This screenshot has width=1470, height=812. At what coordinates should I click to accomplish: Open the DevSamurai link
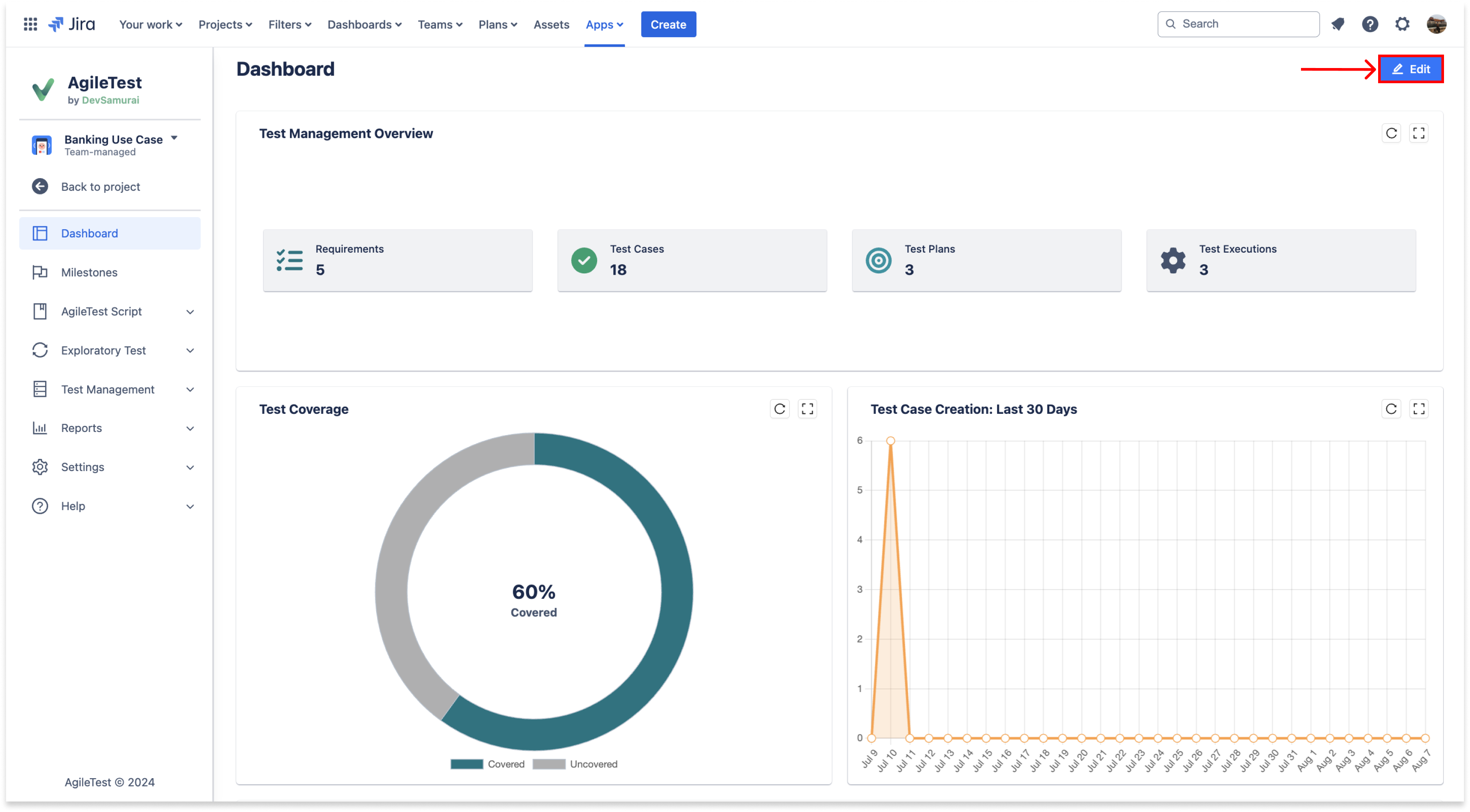click(x=110, y=100)
